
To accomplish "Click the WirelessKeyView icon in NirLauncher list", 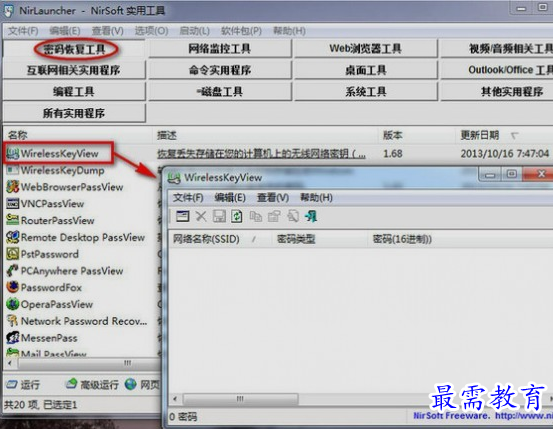I will pos(12,153).
